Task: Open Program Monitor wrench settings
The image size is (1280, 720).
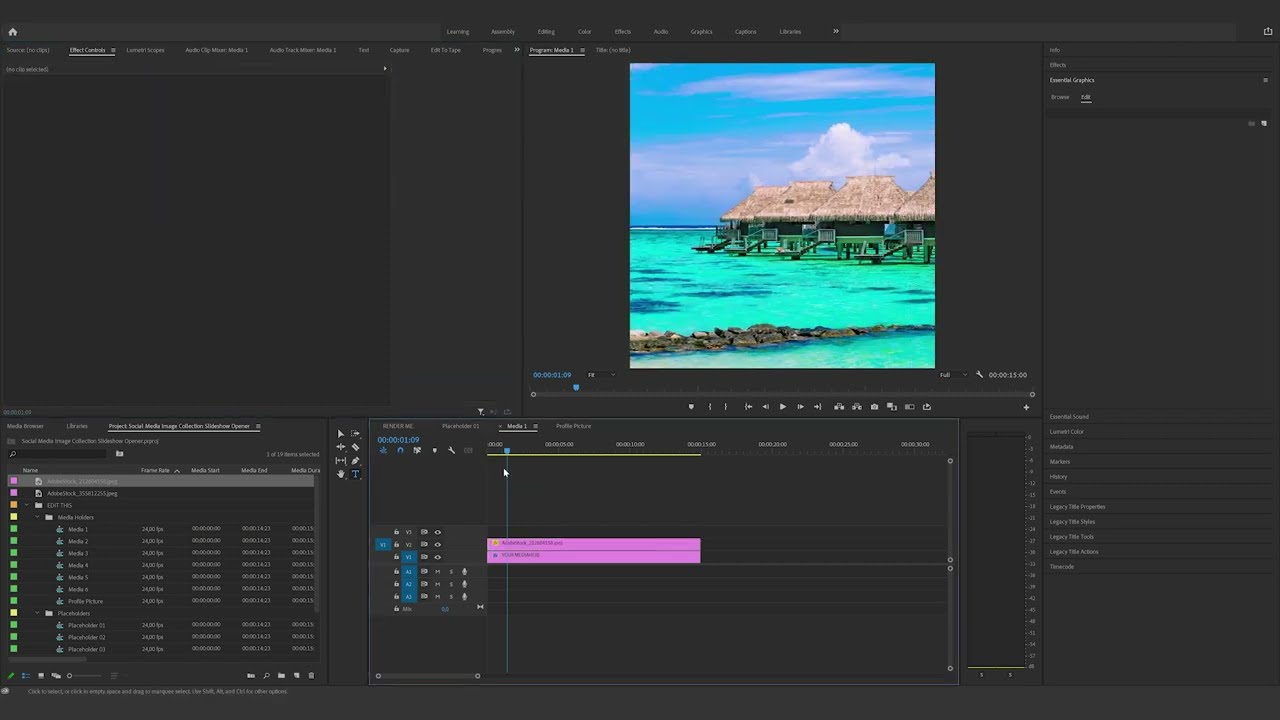Action: [x=980, y=375]
